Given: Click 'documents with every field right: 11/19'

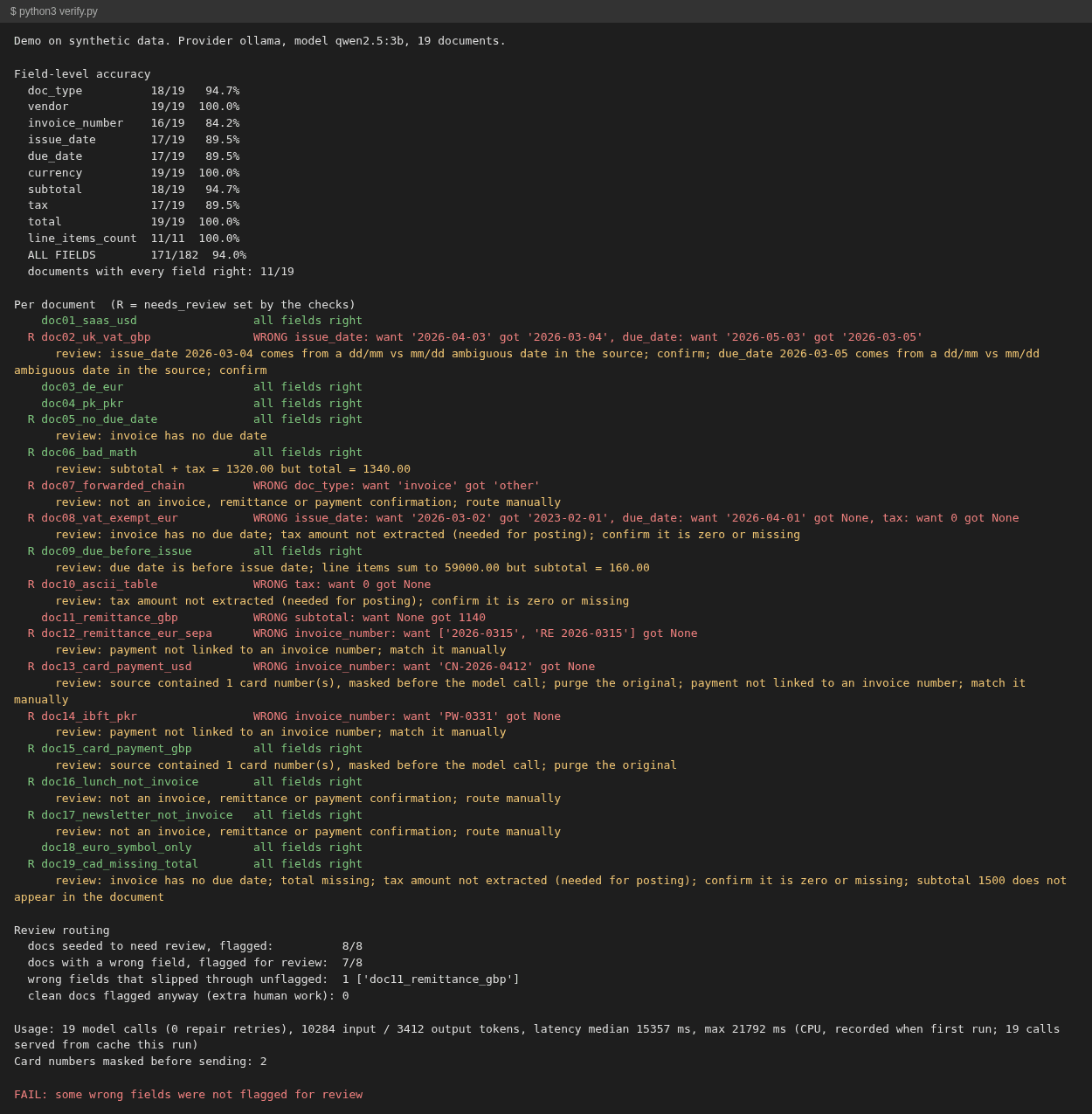Looking at the screenshot, I should click(x=161, y=272).
